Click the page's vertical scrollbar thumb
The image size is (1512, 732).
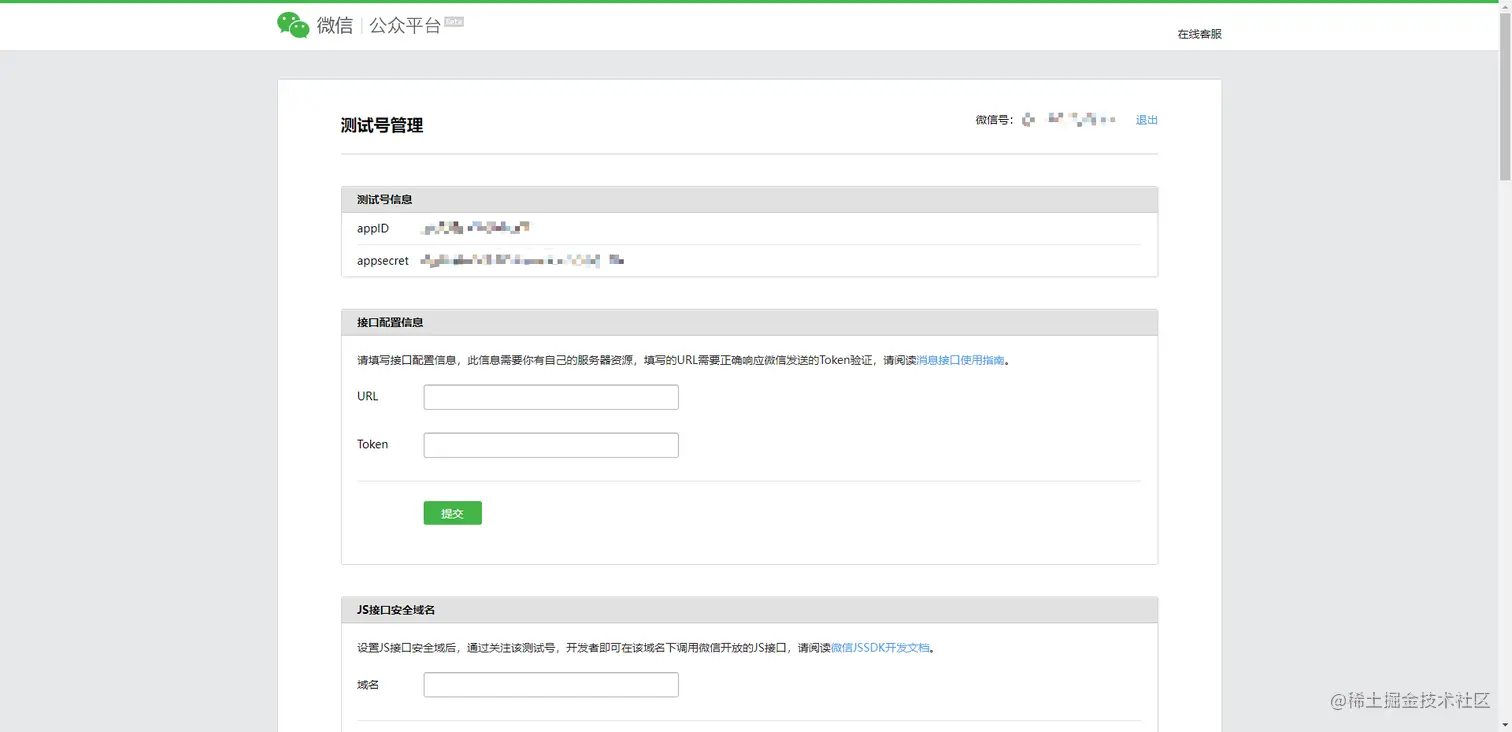coord(1505,95)
